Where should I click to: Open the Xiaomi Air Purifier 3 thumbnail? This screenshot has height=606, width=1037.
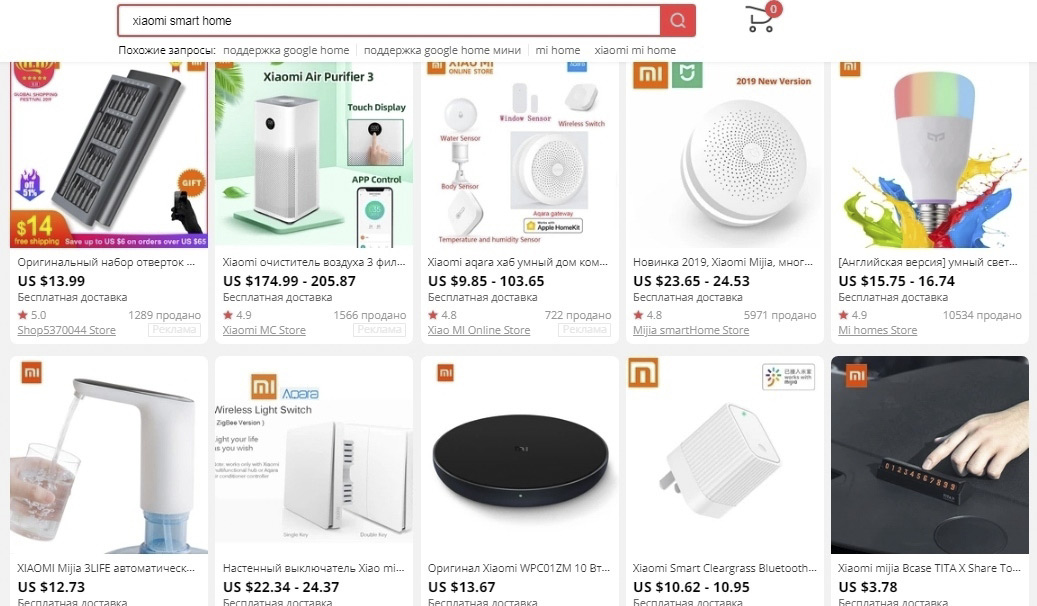pos(314,155)
